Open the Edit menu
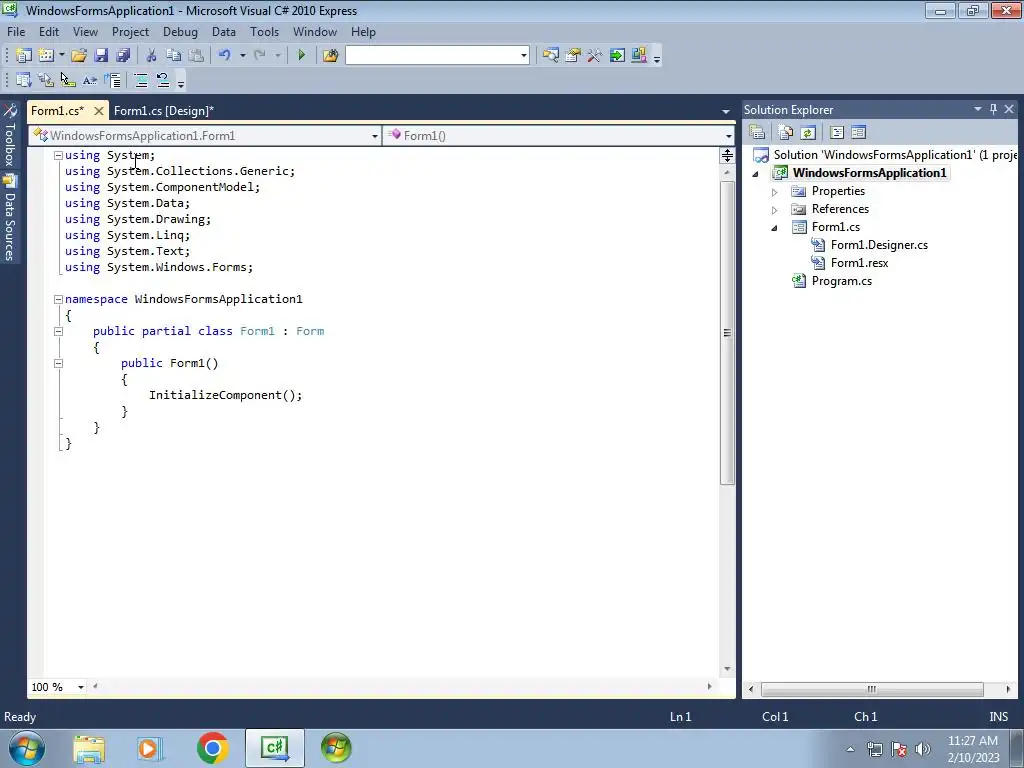The width and height of the screenshot is (1024, 768). click(49, 32)
